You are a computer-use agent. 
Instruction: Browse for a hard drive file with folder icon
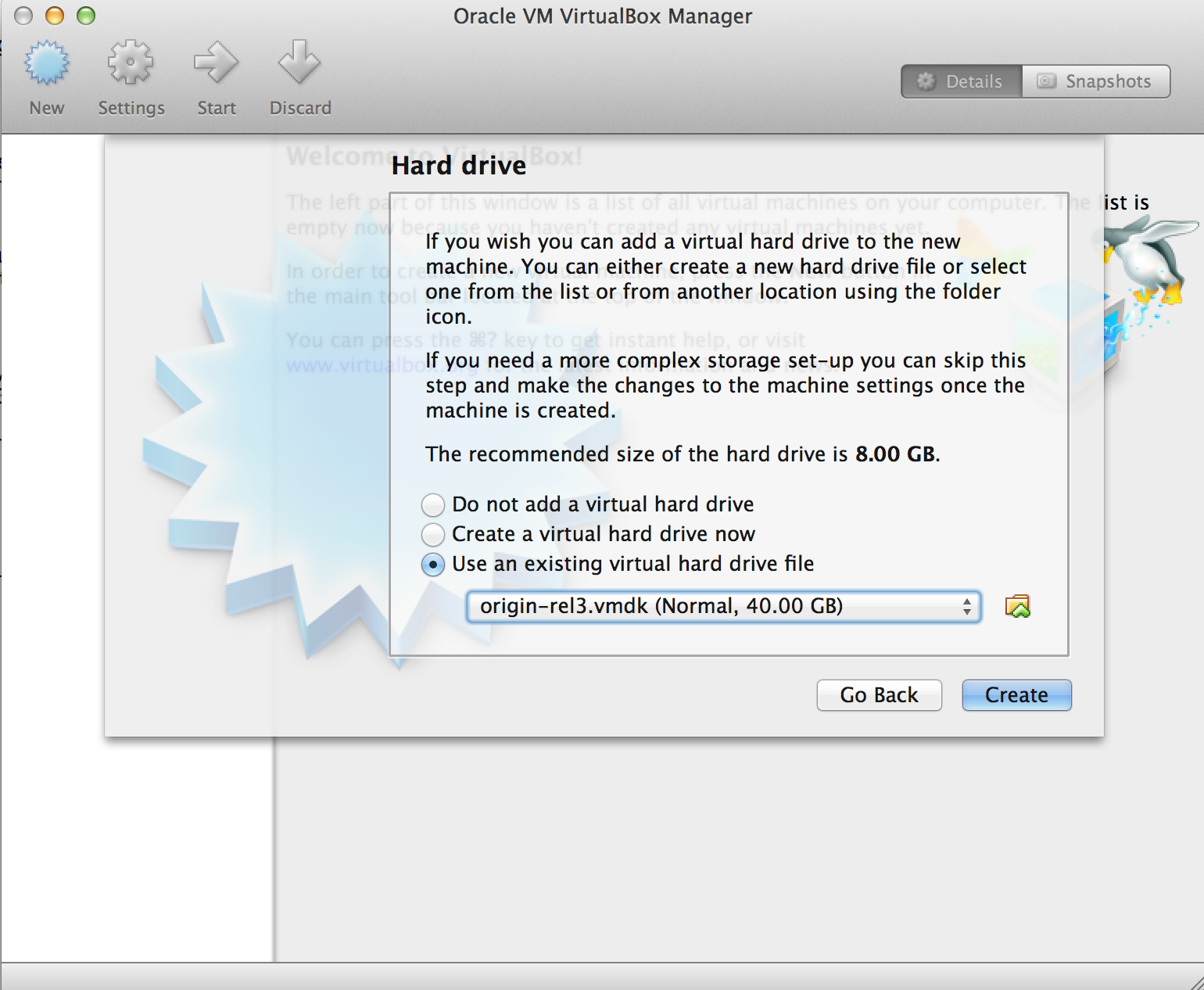tap(1017, 607)
